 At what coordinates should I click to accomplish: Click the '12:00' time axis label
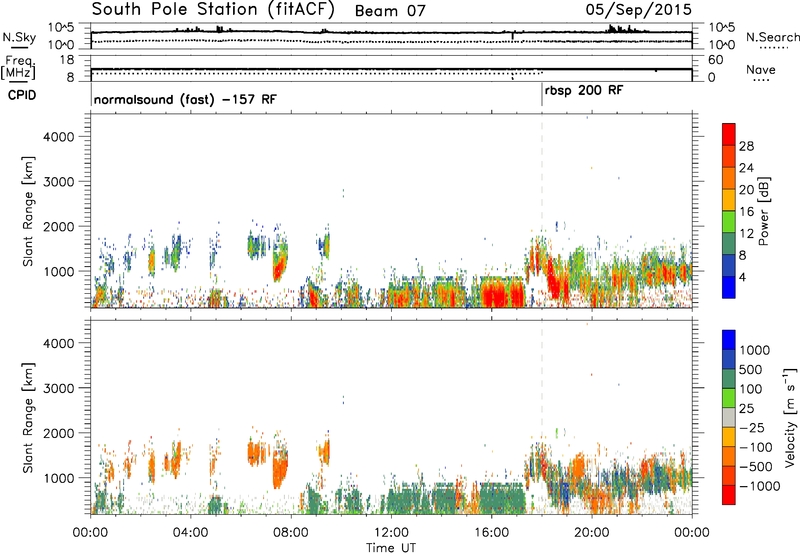coord(391,533)
